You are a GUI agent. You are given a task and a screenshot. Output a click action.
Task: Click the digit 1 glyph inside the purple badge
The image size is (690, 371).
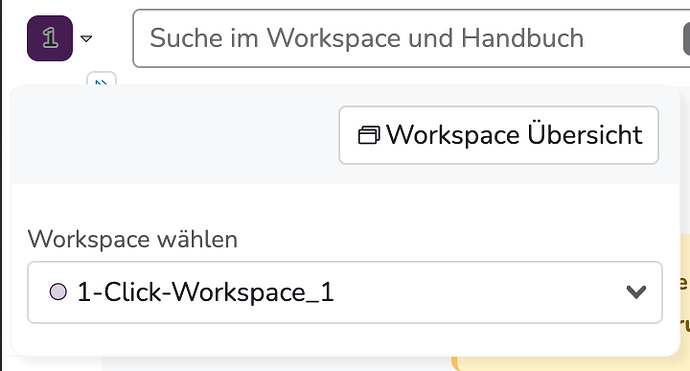click(50, 38)
